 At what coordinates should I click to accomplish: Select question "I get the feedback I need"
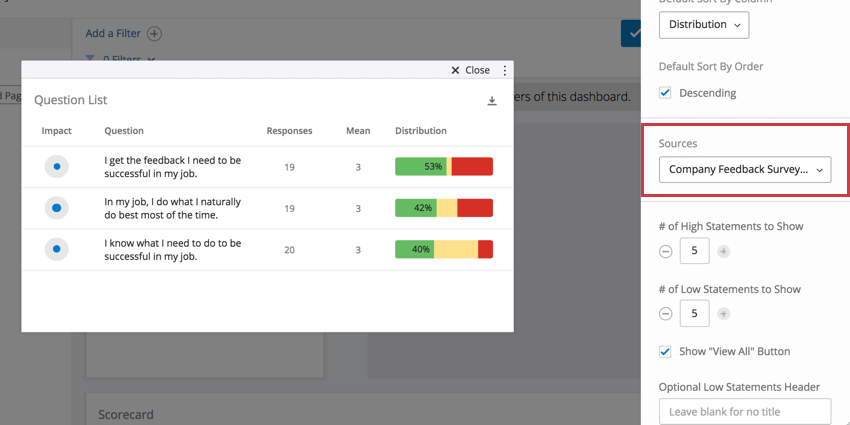[x=173, y=167]
